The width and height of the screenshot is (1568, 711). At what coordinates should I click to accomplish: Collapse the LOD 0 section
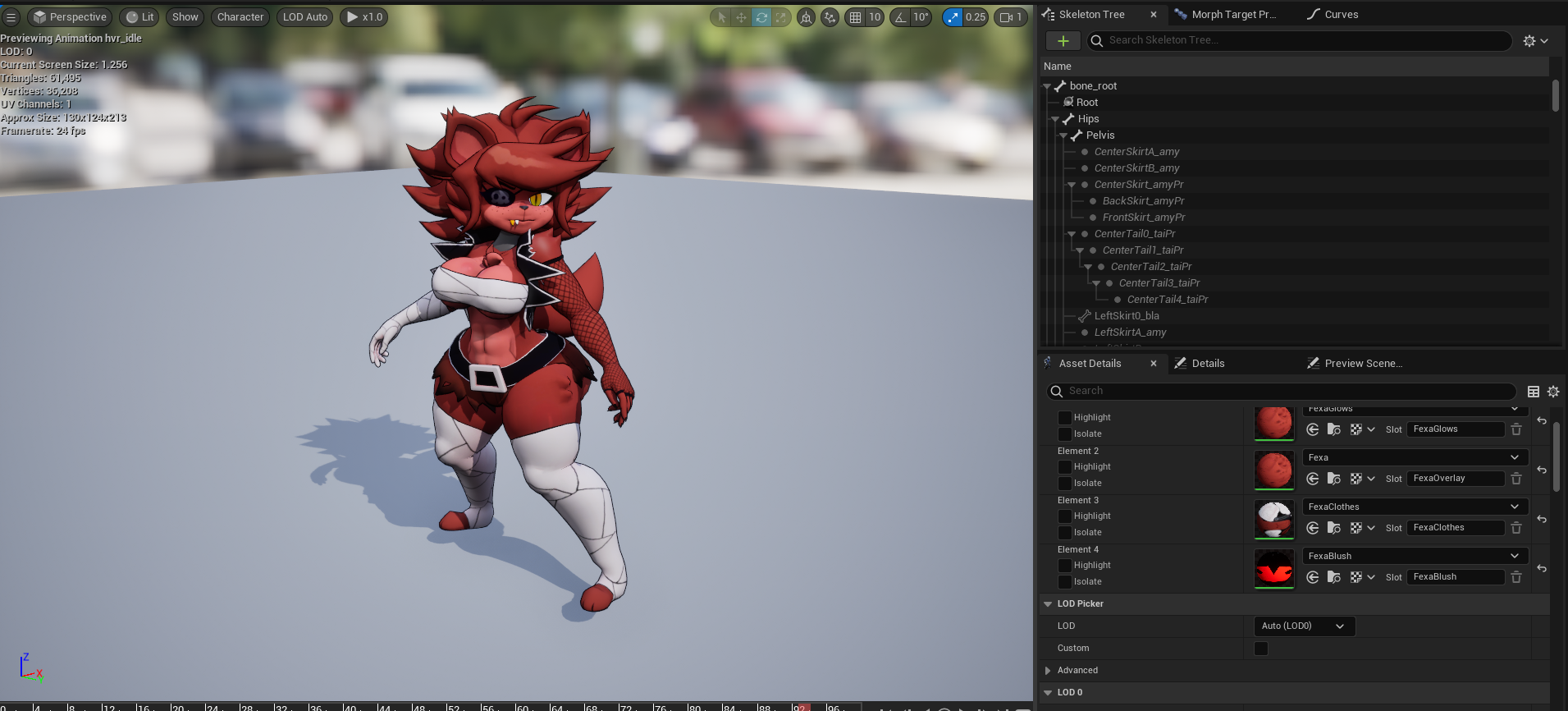point(1048,693)
